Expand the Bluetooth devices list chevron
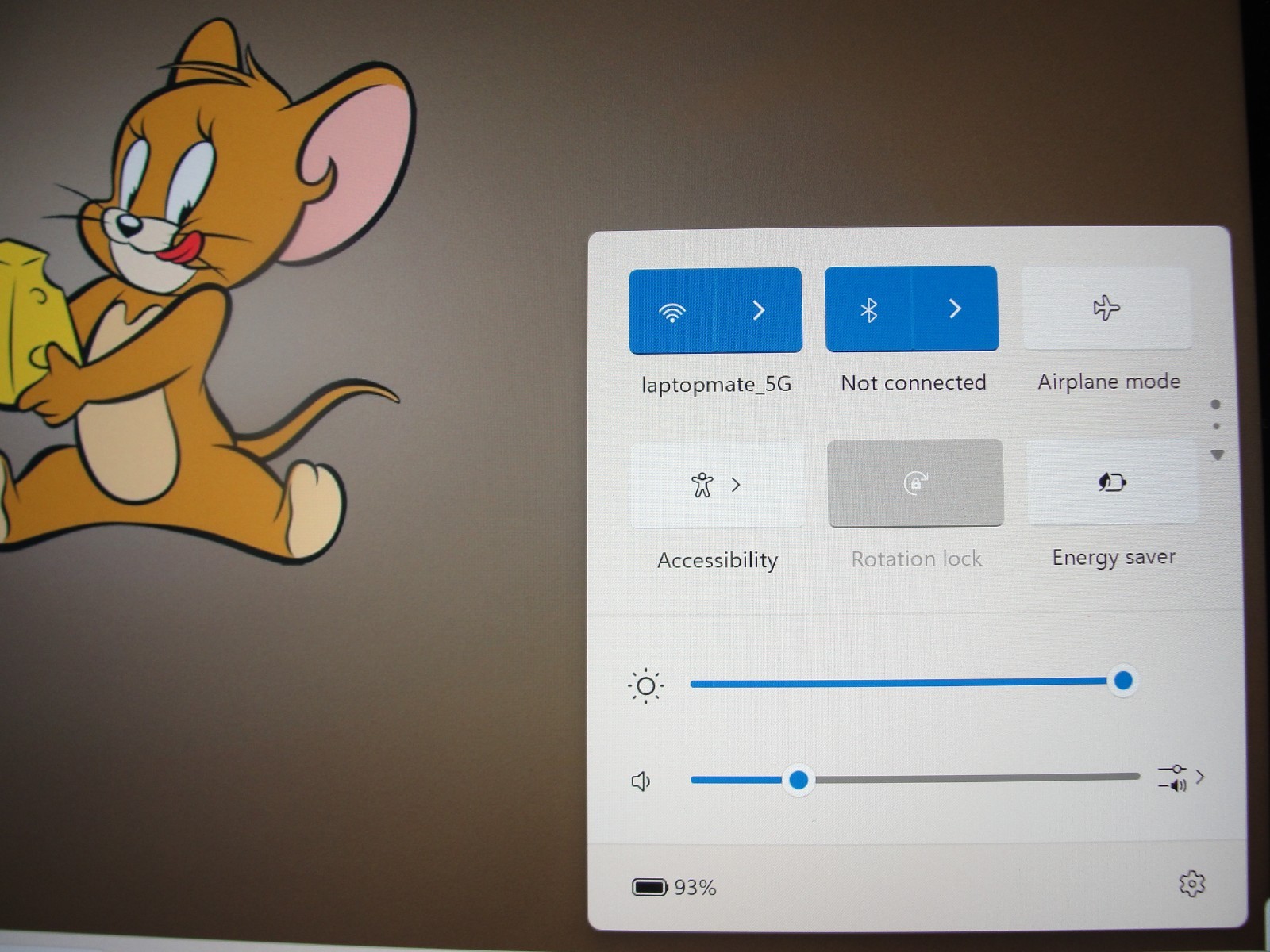The height and width of the screenshot is (952, 1270). pyautogui.click(x=955, y=309)
